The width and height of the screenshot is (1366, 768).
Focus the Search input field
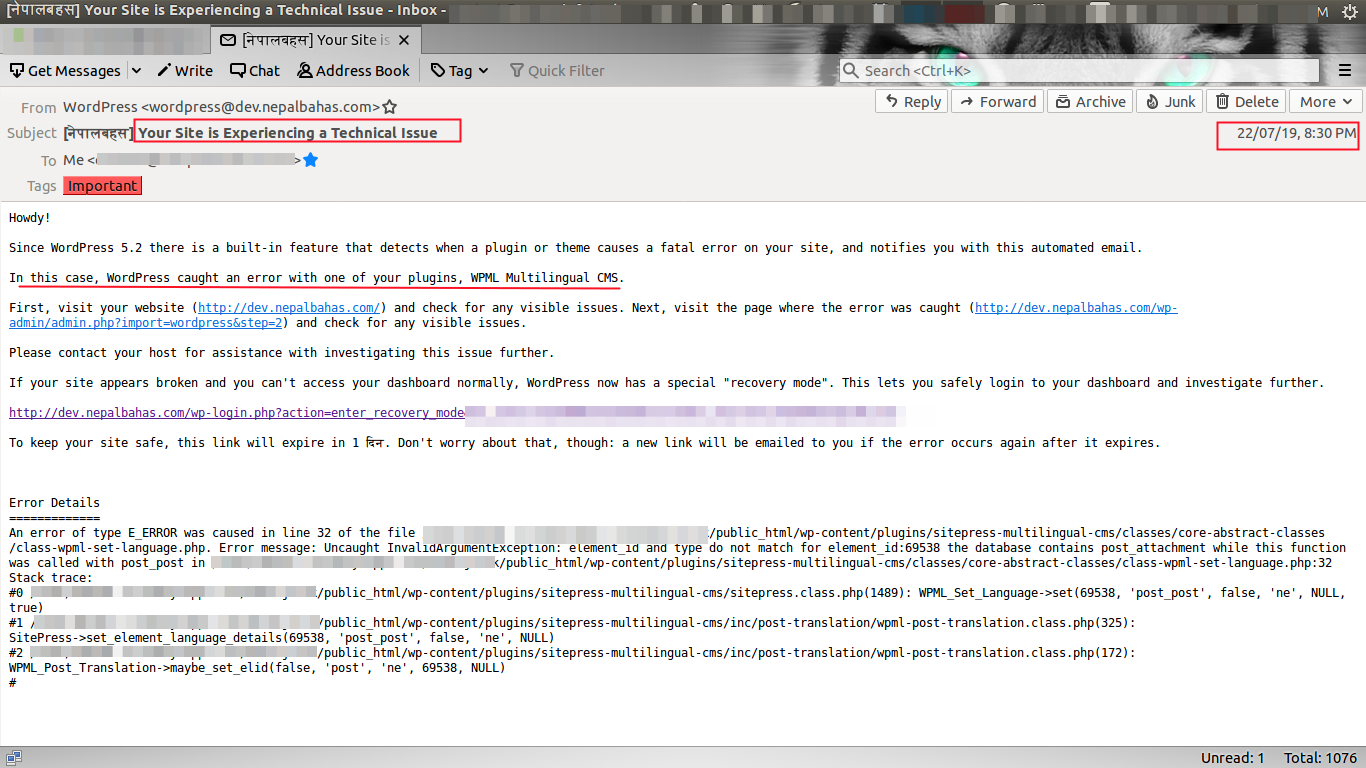tap(1081, 71)
